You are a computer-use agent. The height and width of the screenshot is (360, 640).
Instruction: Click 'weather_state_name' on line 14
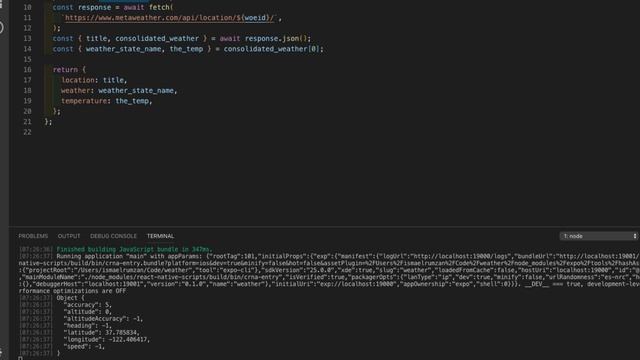(123, 49)
